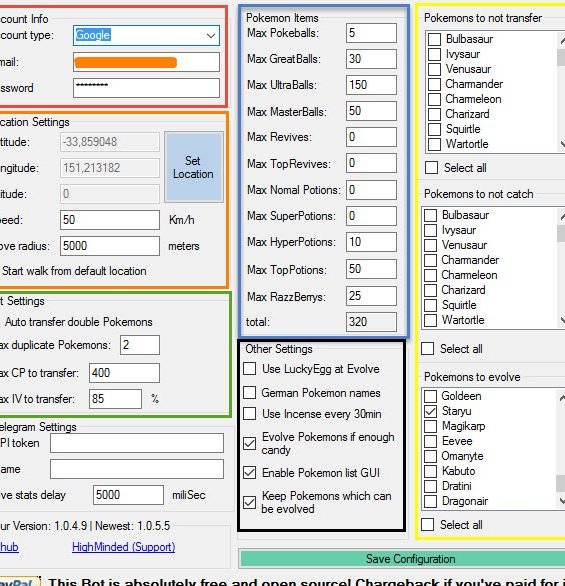Click the Set Location button
The image size is (565, 586).
(194, 167)
